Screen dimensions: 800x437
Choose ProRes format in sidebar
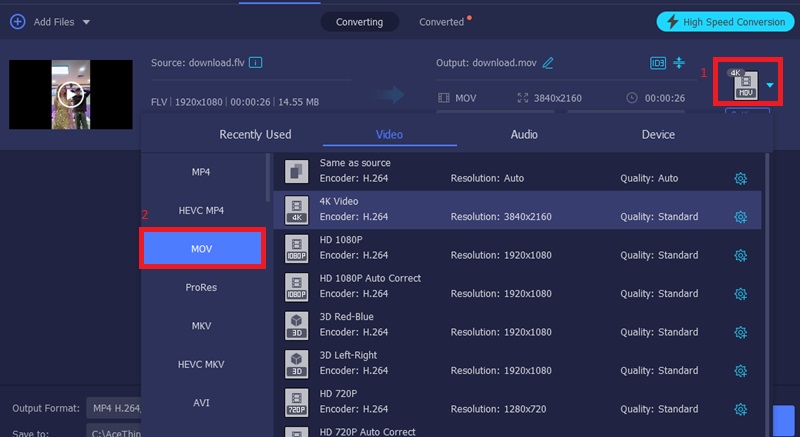[x=201, y=288]
